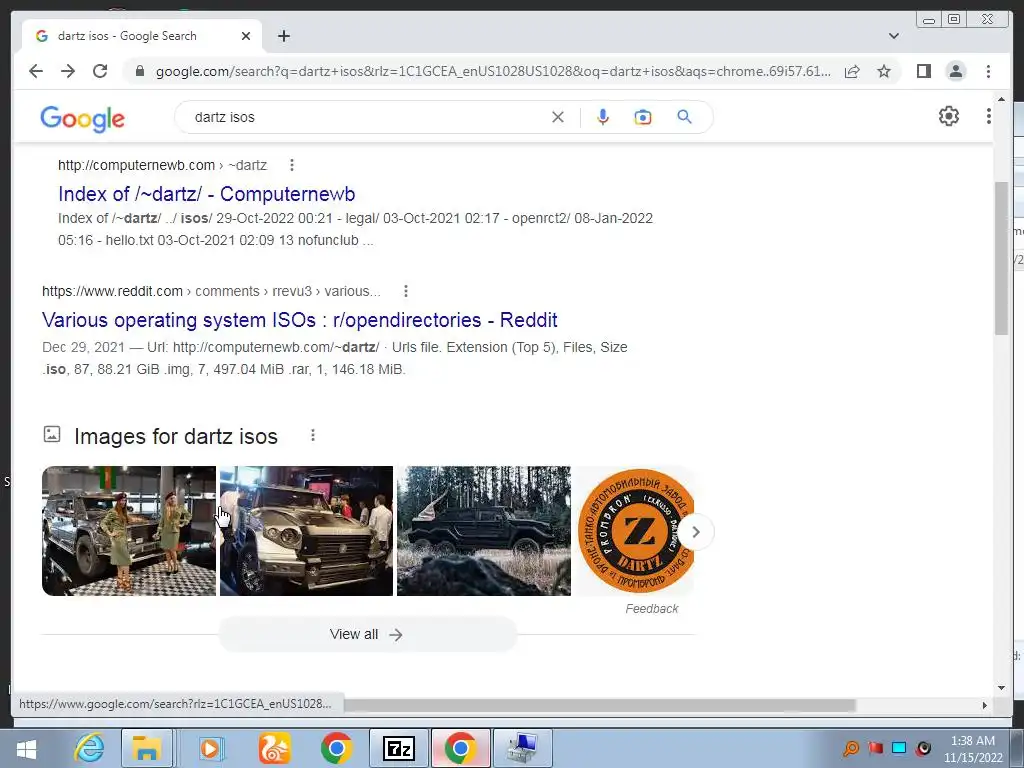The width and height of the screenshot is (1024, 768).
Task: Open Chrome side panel
Action: pos(923,71)
